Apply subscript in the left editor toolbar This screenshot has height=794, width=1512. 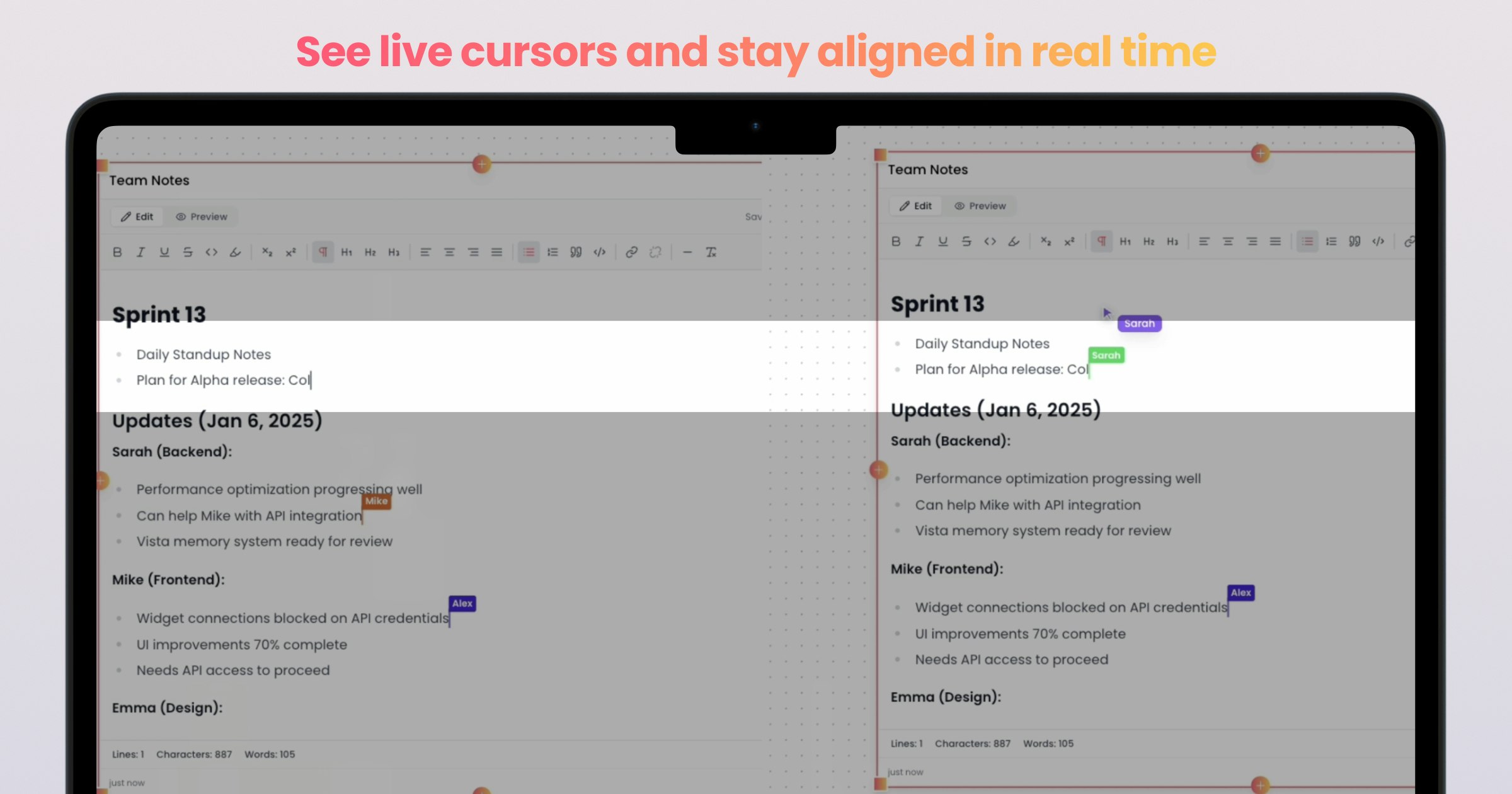coord(267,252)
